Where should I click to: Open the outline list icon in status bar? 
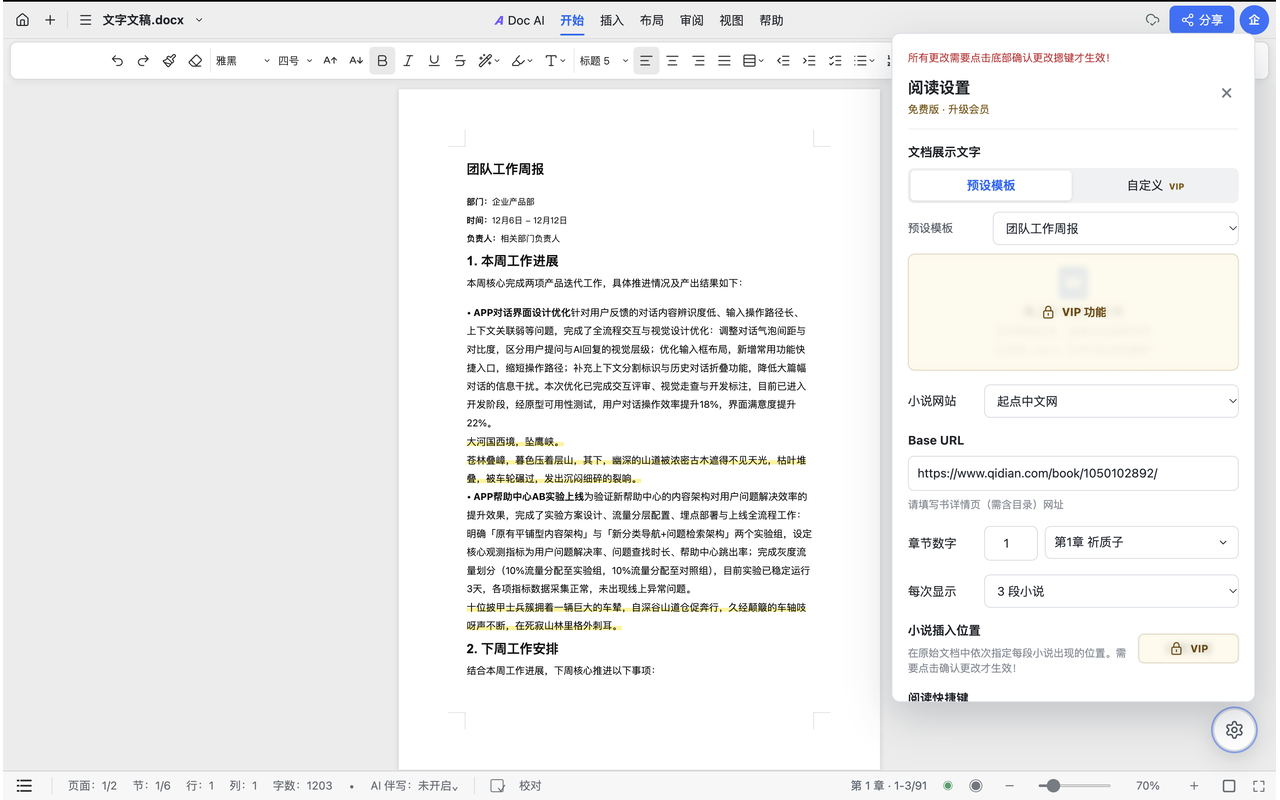(x=25, y=786)
